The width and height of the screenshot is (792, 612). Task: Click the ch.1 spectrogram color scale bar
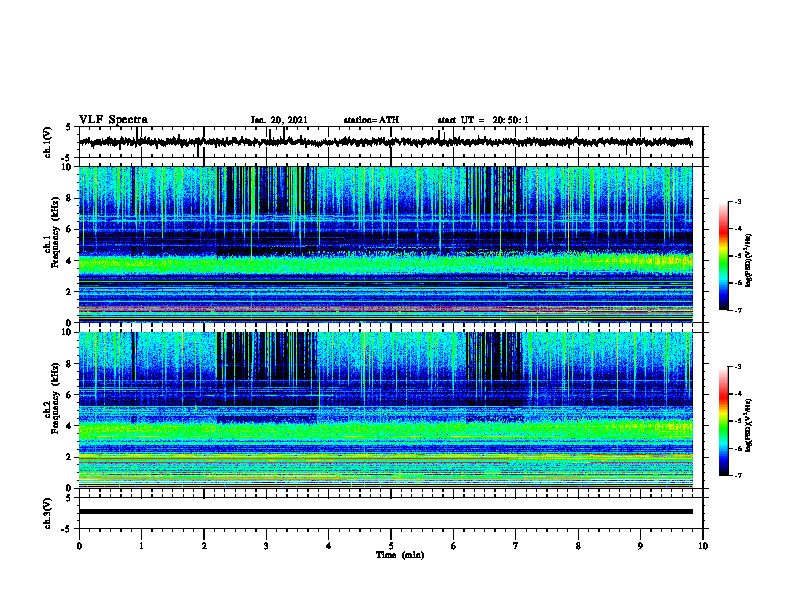pyautogui.click(x=724, y=256)
